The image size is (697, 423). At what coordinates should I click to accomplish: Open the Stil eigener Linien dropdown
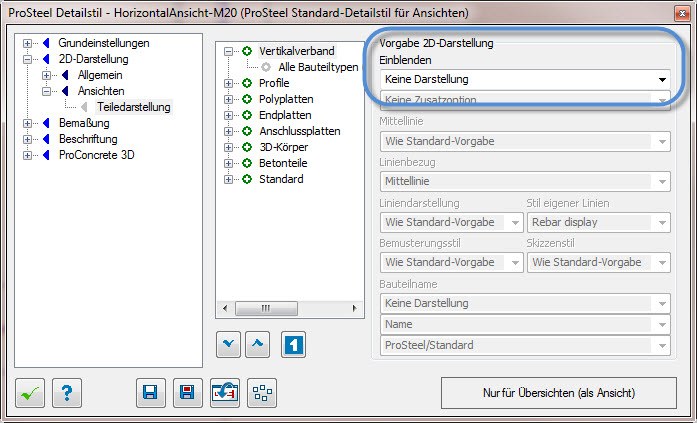tap(599, 222)
